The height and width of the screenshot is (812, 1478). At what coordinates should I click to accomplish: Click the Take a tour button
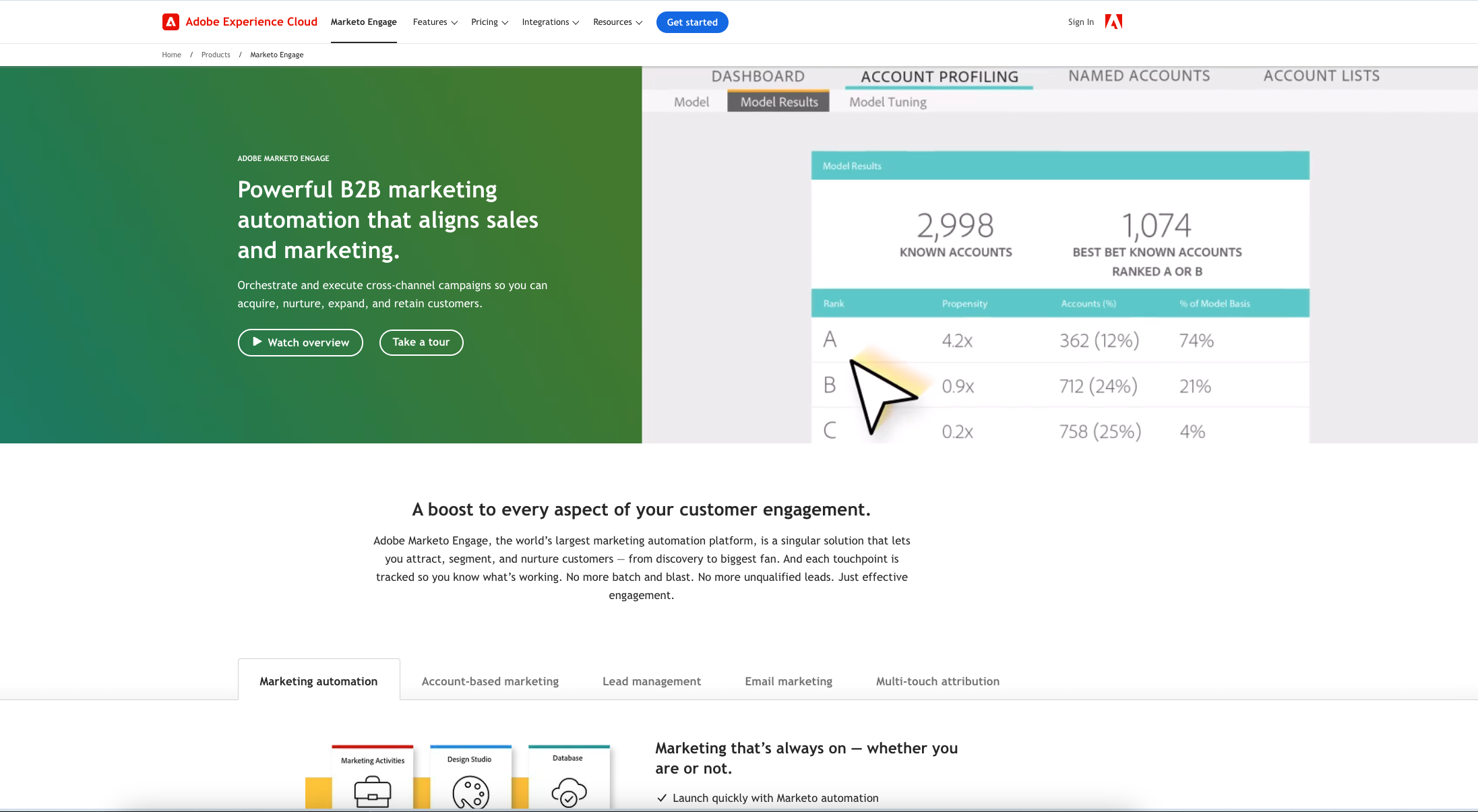tap(421, 342)
